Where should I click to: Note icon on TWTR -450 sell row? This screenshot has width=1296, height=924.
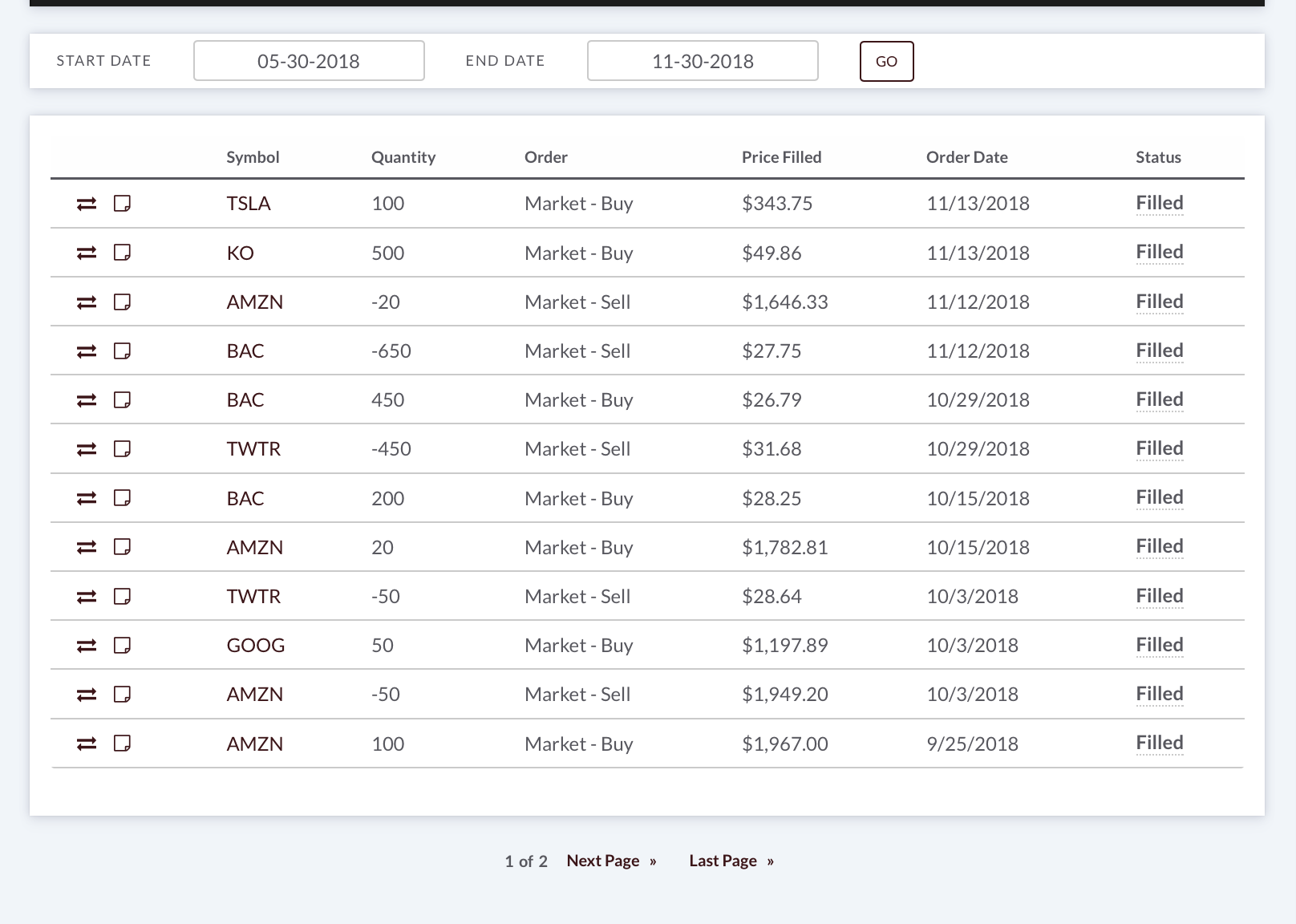tap(122, 449)
